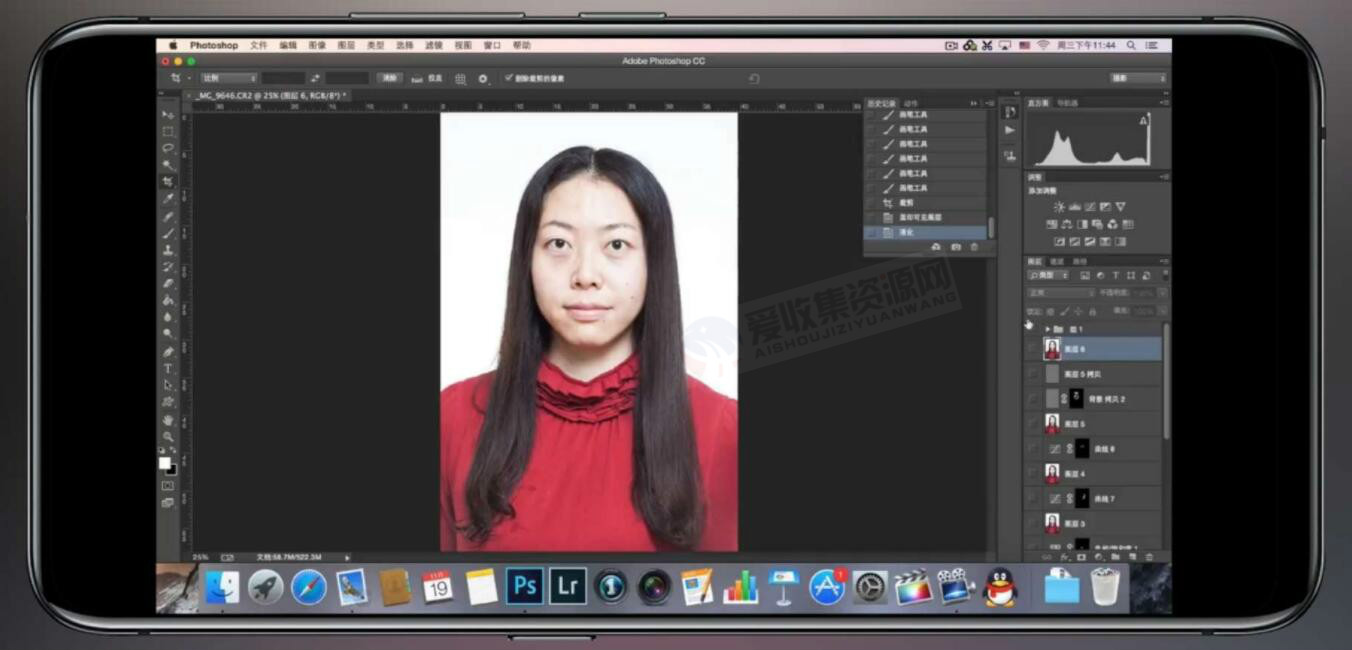Click the 清除 button in the options bar
Screen dimensions: 1352x650
click(x=388, y=78)
